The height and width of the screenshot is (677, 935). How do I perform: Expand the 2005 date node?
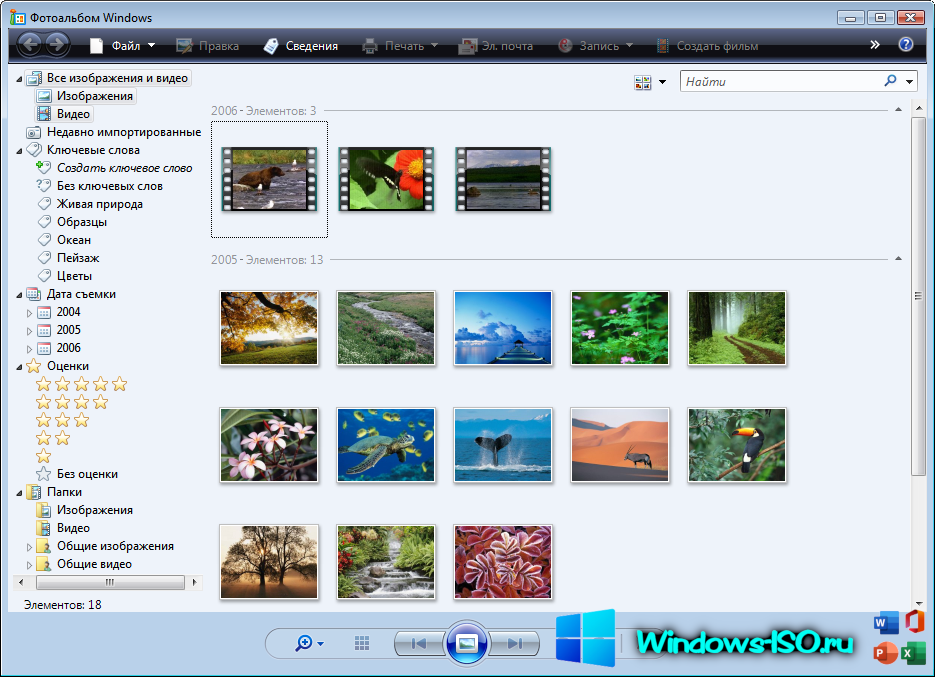[x=29, y=330]
